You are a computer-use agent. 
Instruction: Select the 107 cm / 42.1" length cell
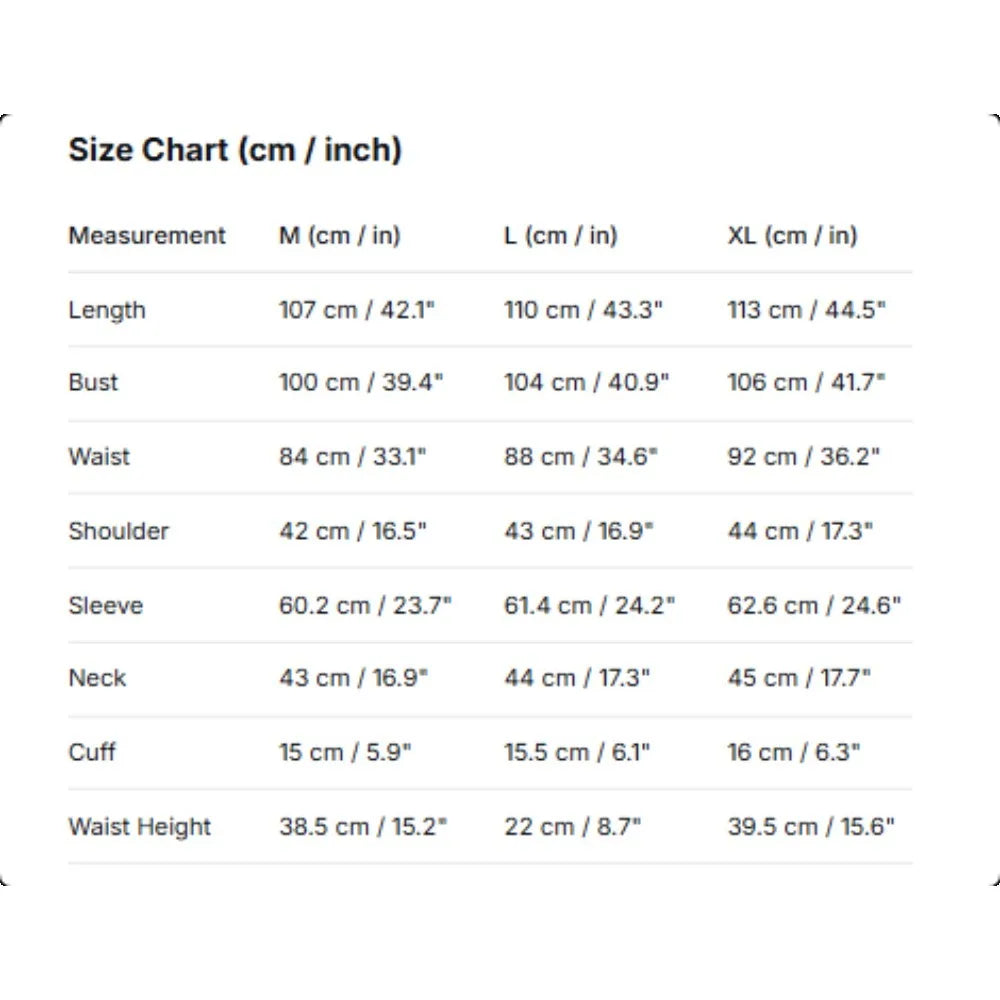357,310
